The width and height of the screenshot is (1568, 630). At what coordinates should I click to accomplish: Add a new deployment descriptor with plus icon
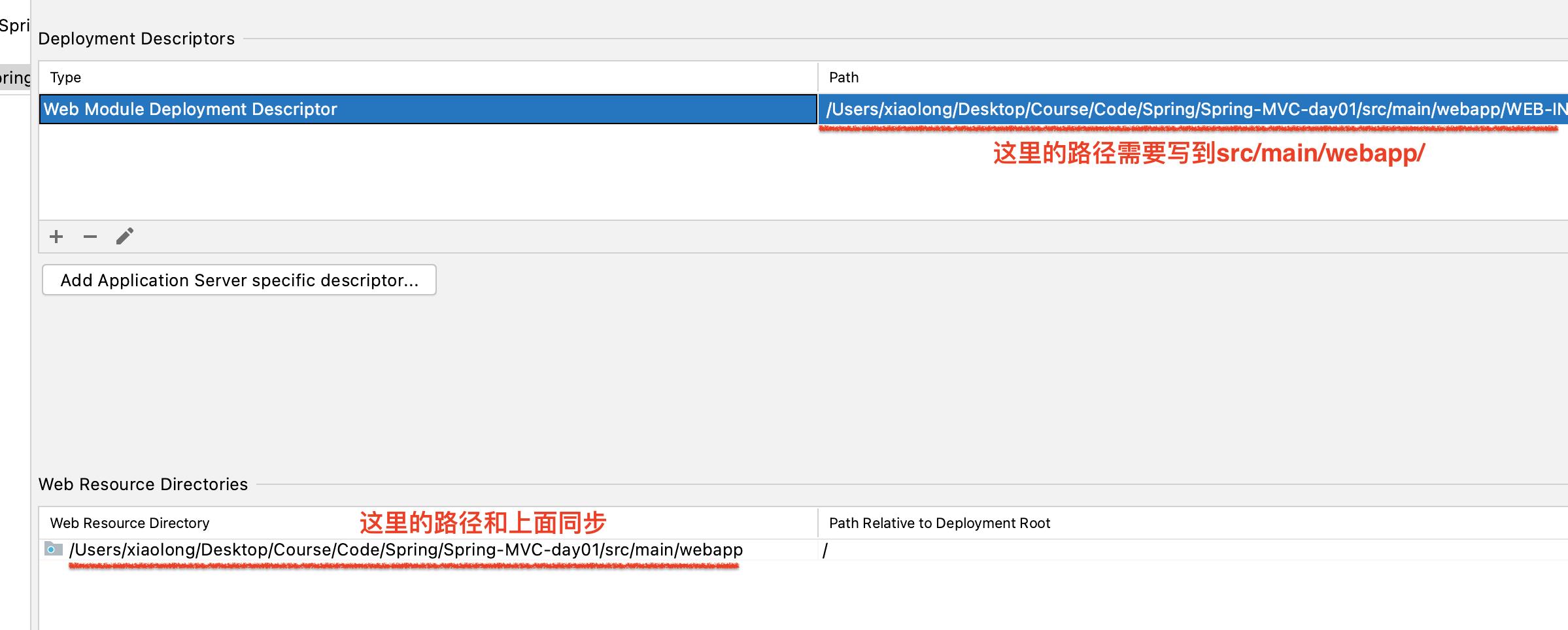point(56,237)
